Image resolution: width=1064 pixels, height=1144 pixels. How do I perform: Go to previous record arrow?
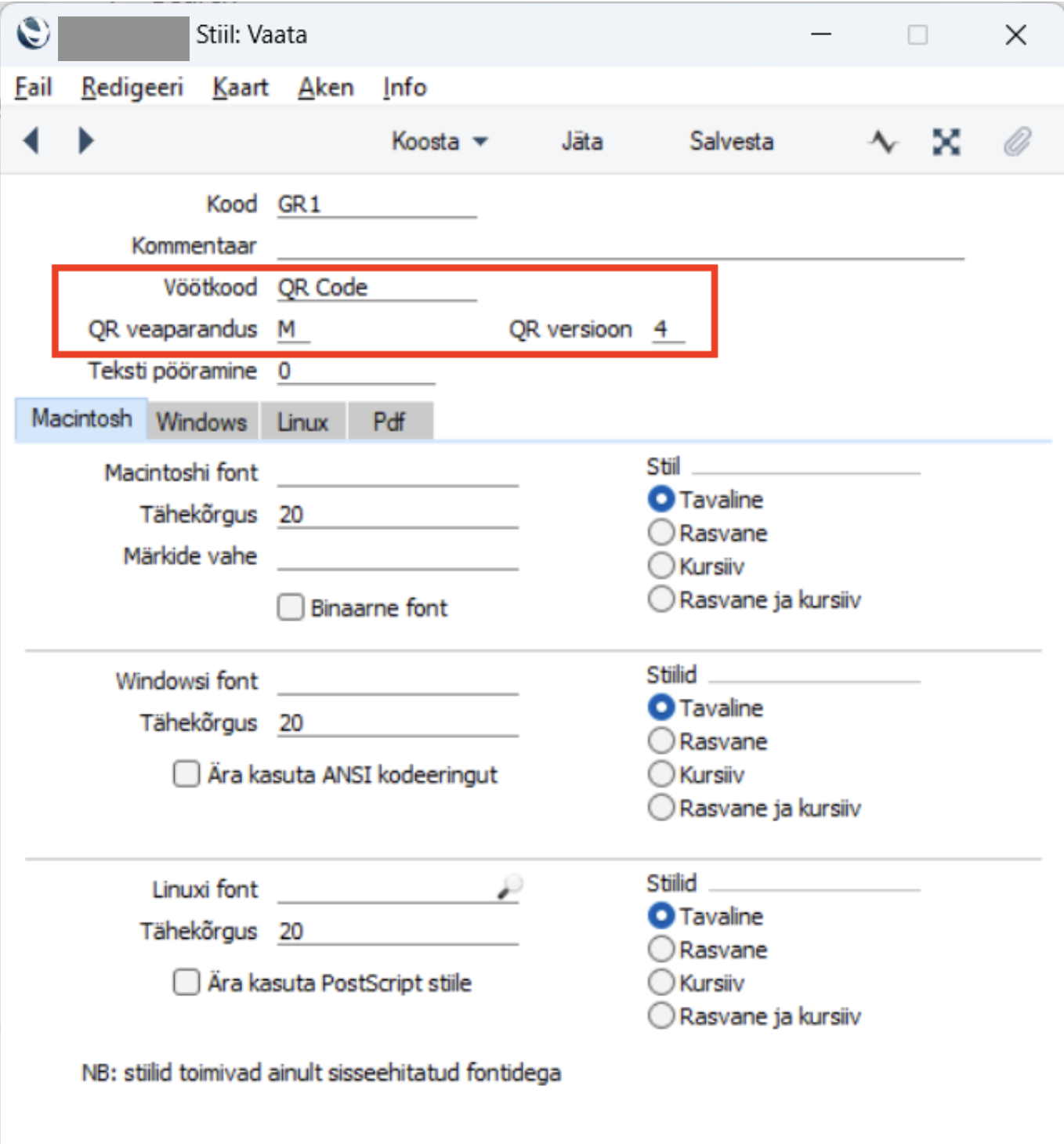coord(31,141)
